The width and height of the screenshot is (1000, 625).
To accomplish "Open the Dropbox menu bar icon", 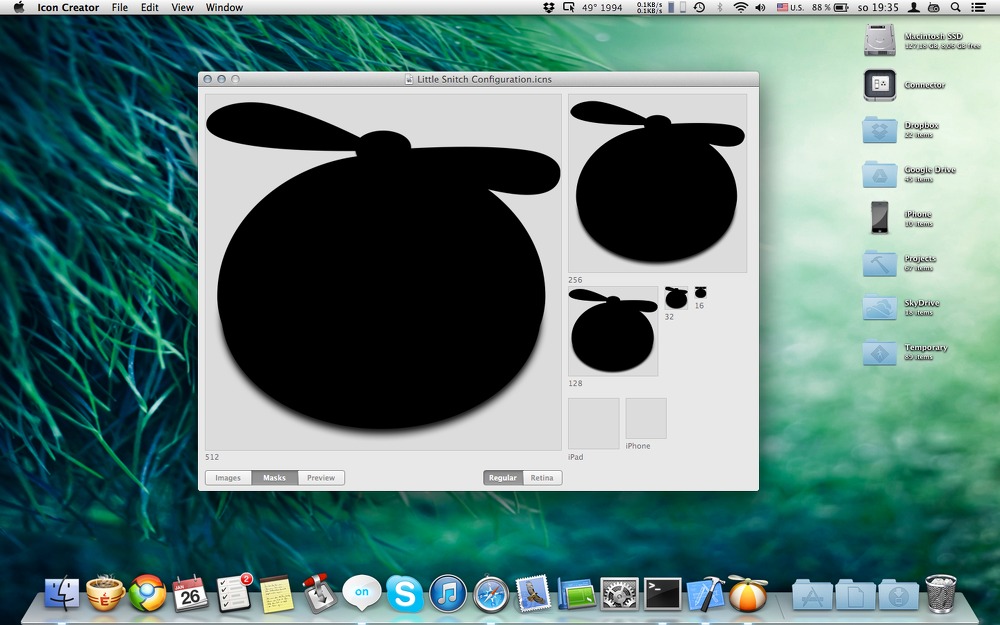I will tap(548, 8).
